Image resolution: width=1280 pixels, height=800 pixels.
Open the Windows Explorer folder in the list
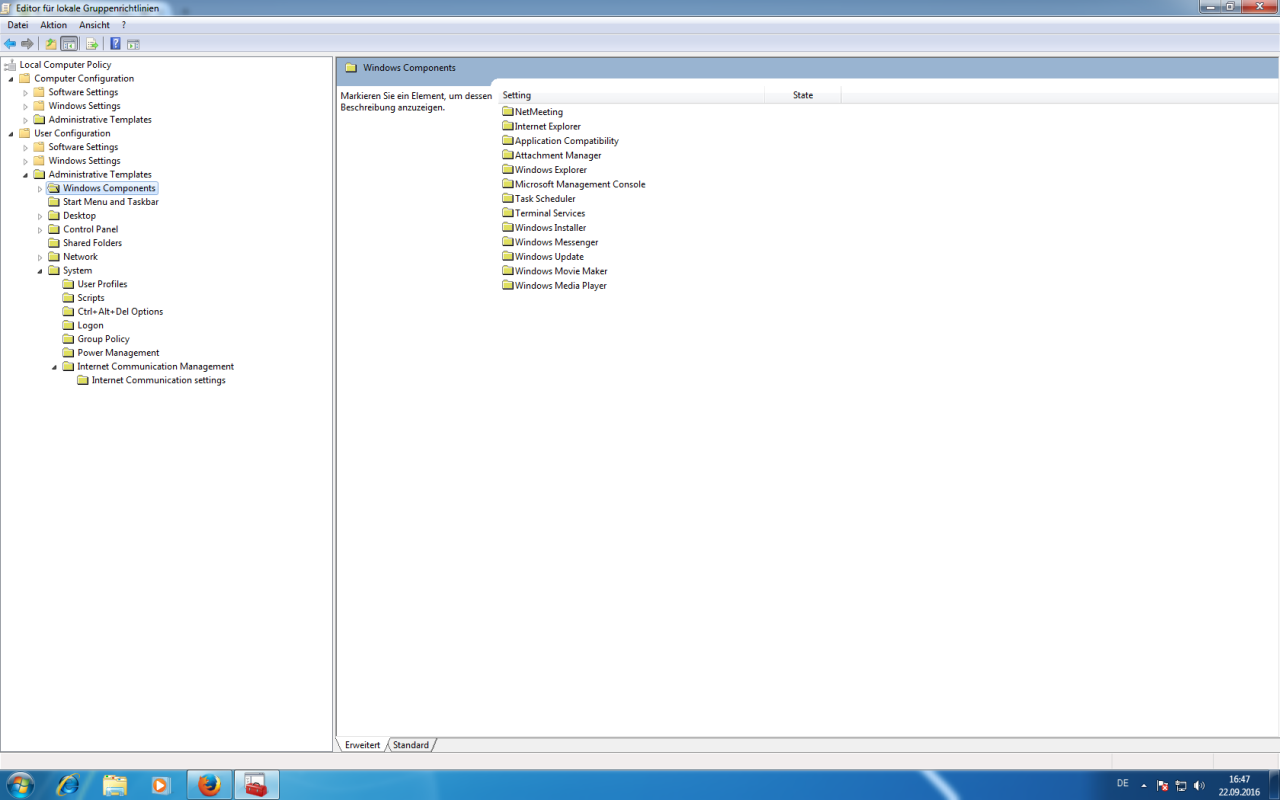[544, 170]
